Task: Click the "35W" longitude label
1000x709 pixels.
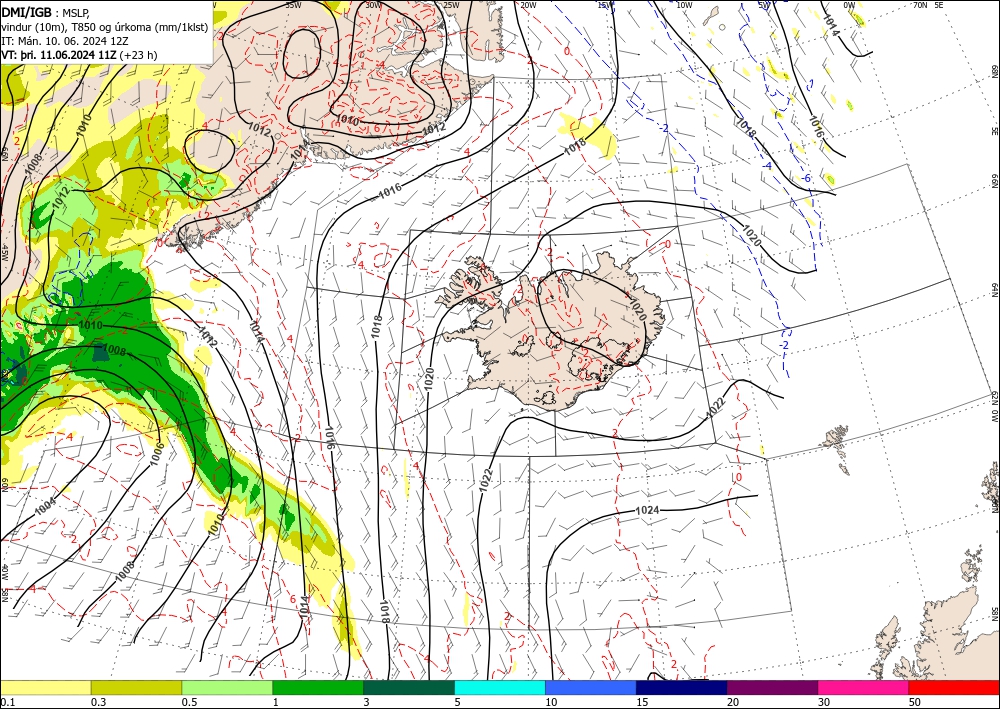Action: [293, 4]
